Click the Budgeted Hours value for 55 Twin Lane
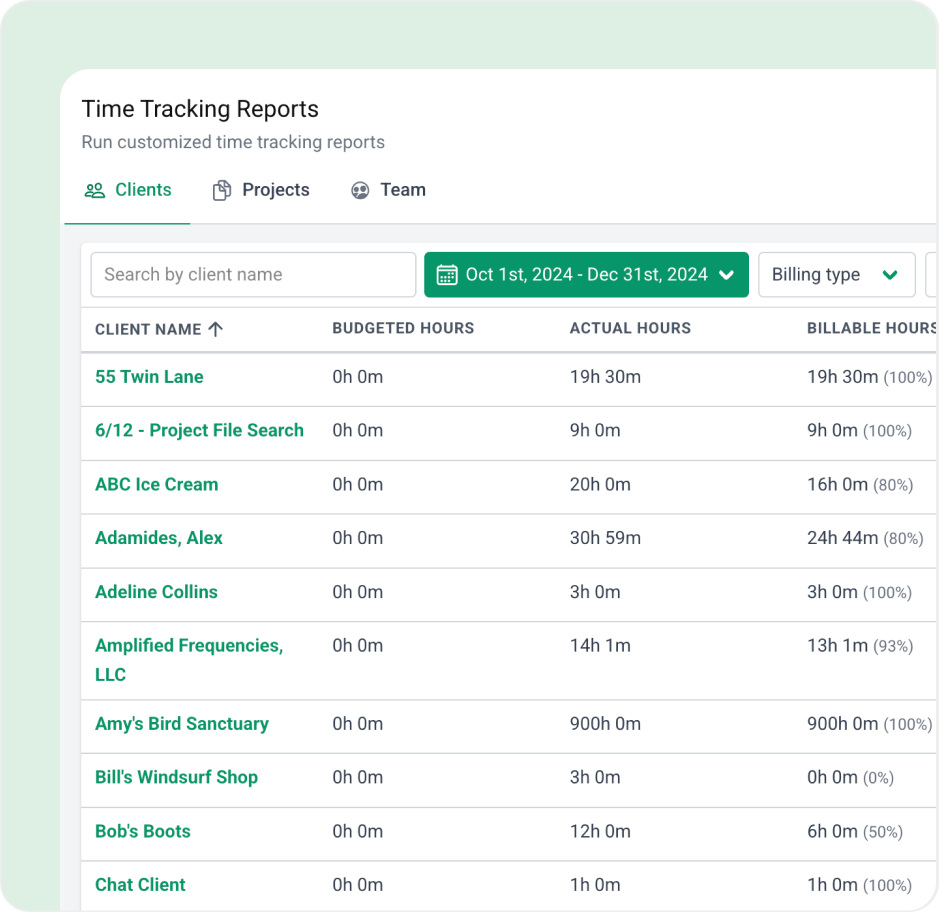This screenshot has height=912, width=939. tap(358, 377)
